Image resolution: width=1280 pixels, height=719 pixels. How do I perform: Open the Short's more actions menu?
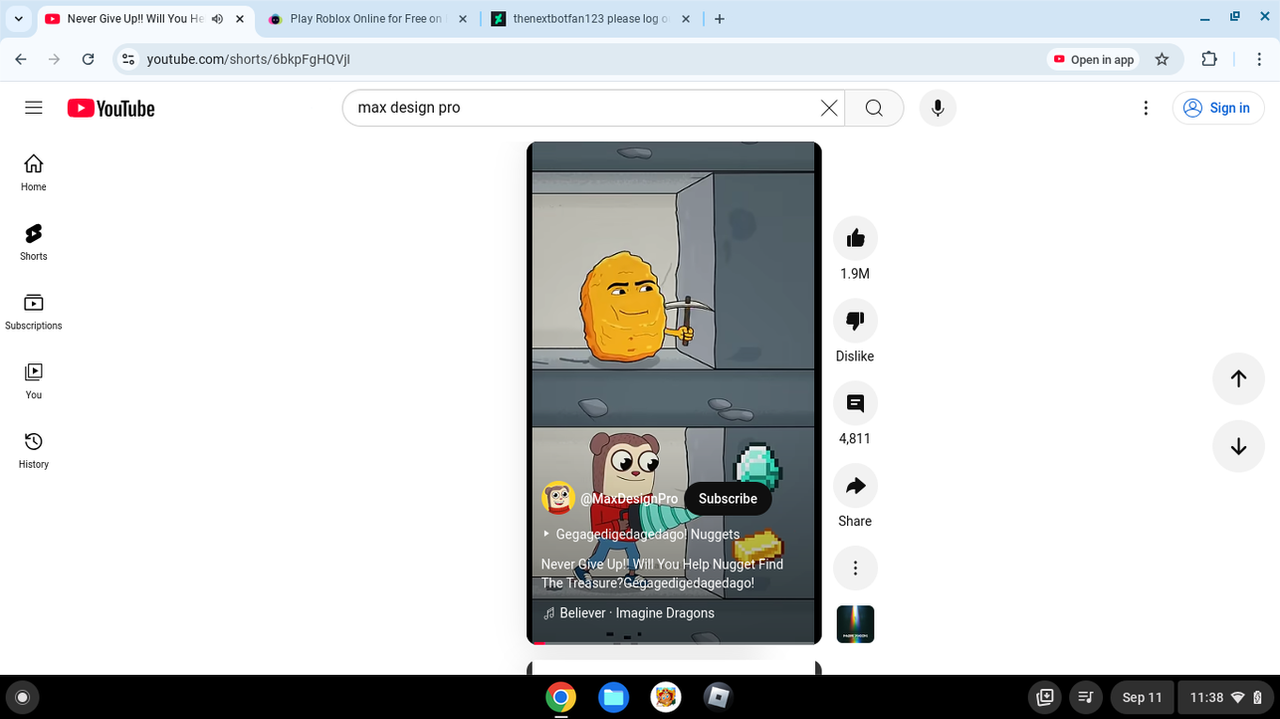pos(855,568)
